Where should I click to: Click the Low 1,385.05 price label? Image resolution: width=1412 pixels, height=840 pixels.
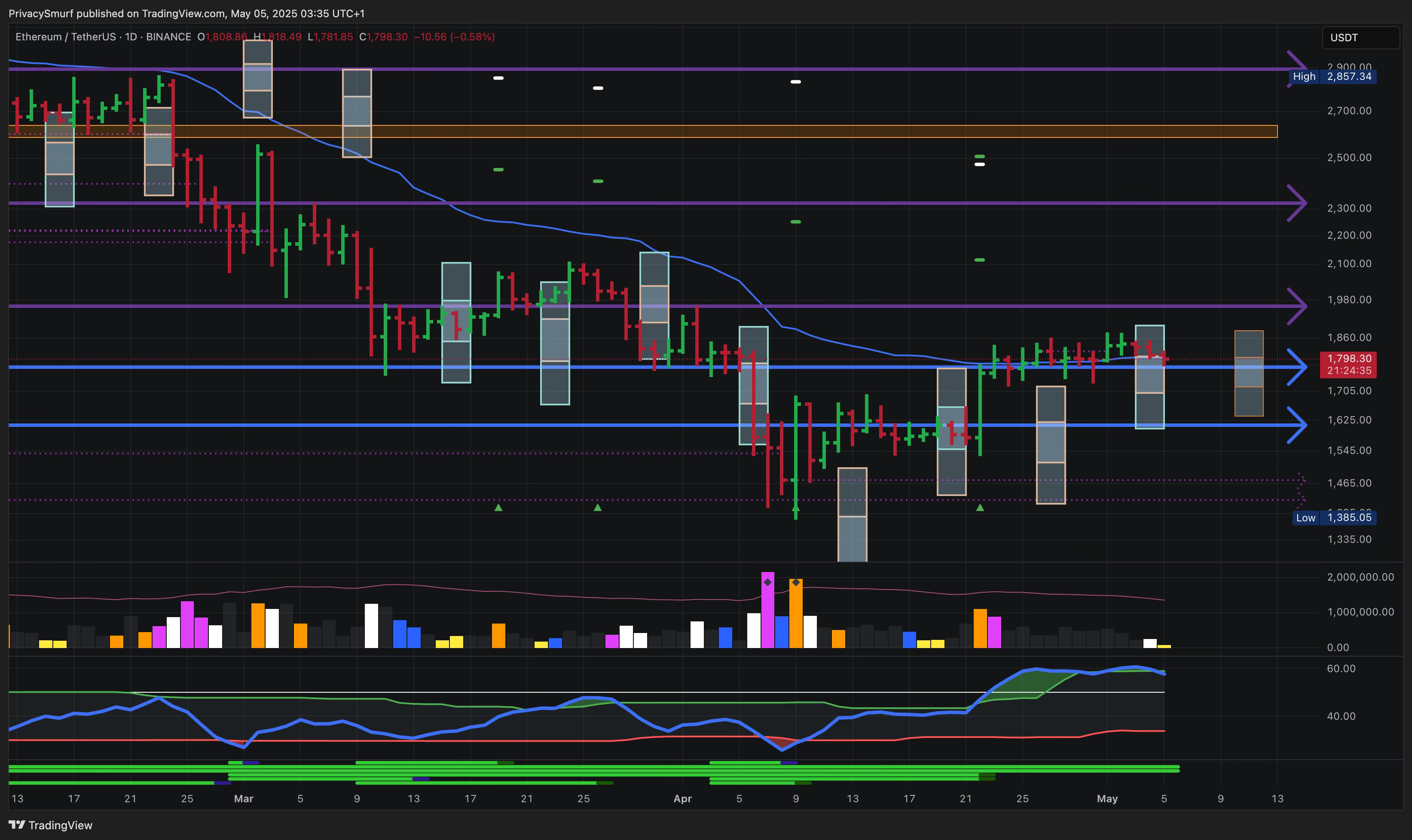(x=1334, y=517)
